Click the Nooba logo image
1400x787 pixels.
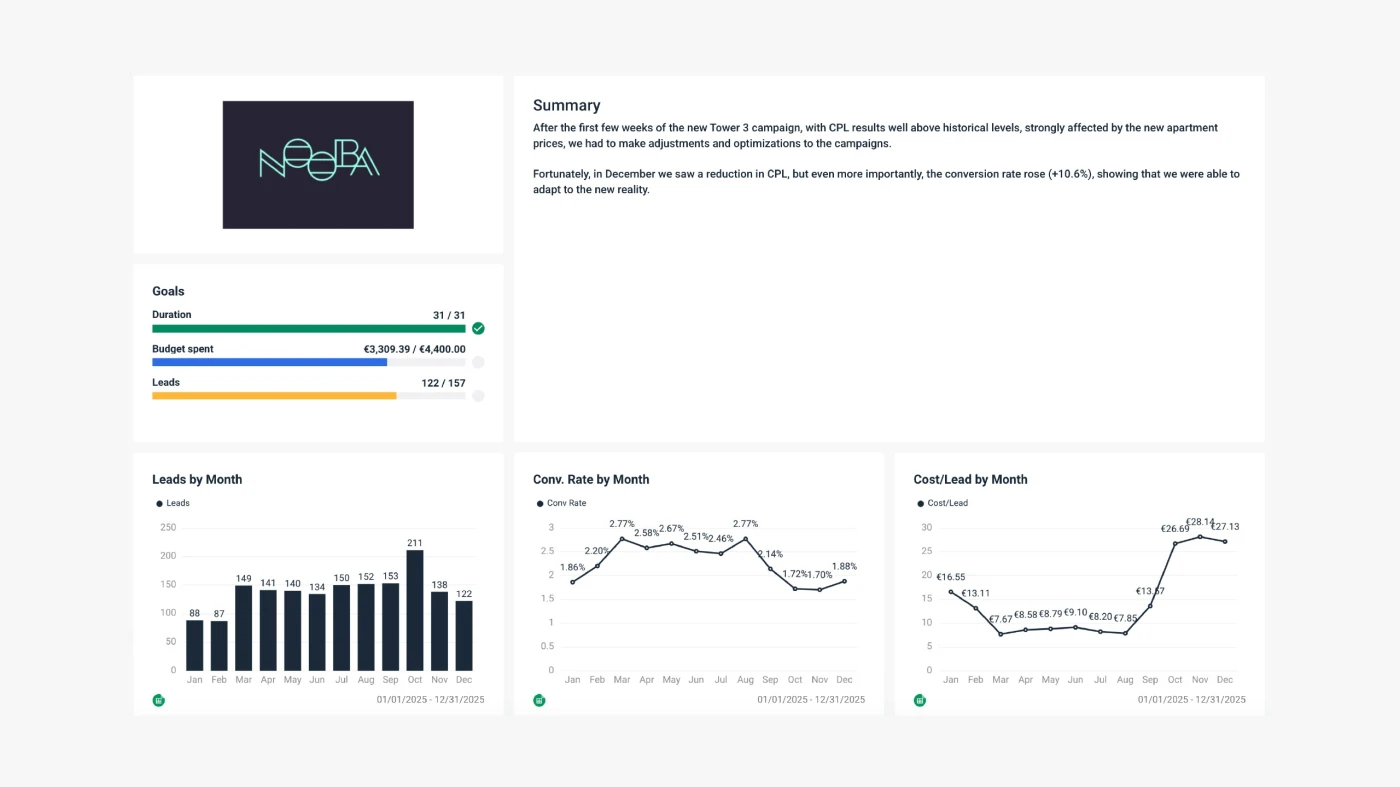318,164
